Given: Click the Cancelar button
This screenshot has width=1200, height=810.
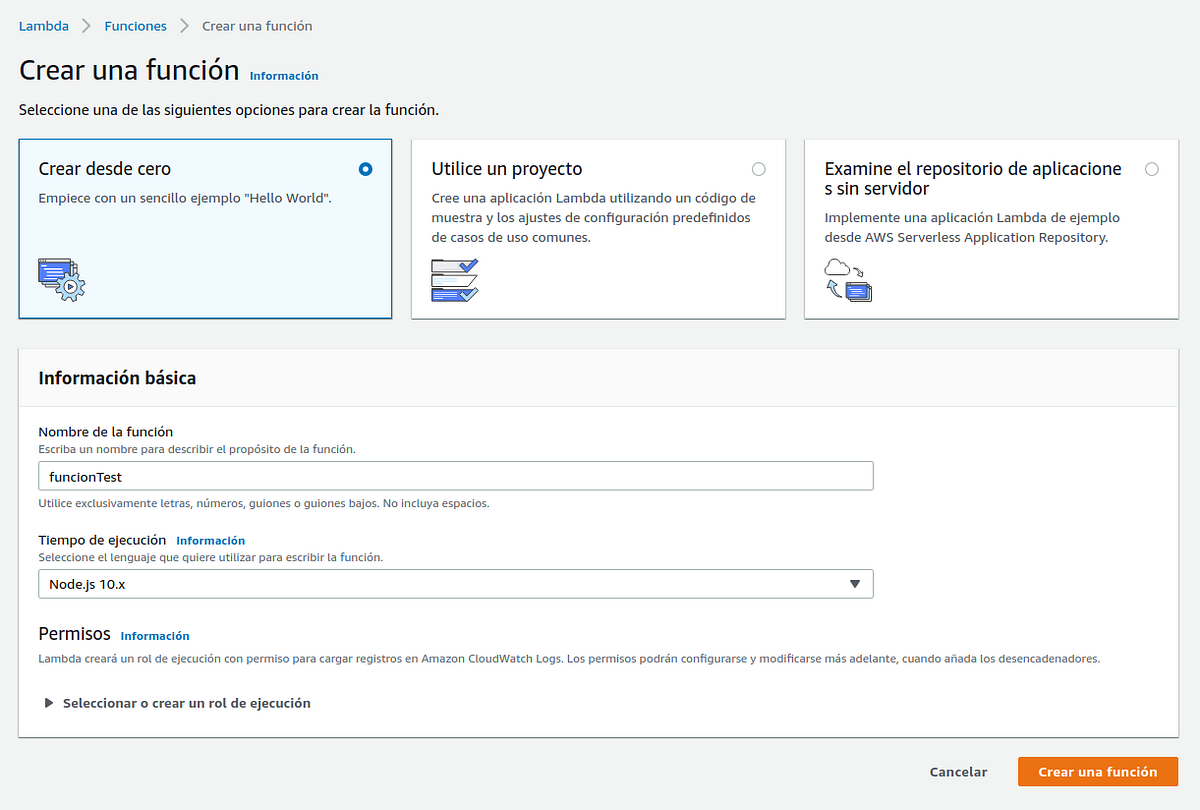Looking at the screenshot, I should 957,771.
